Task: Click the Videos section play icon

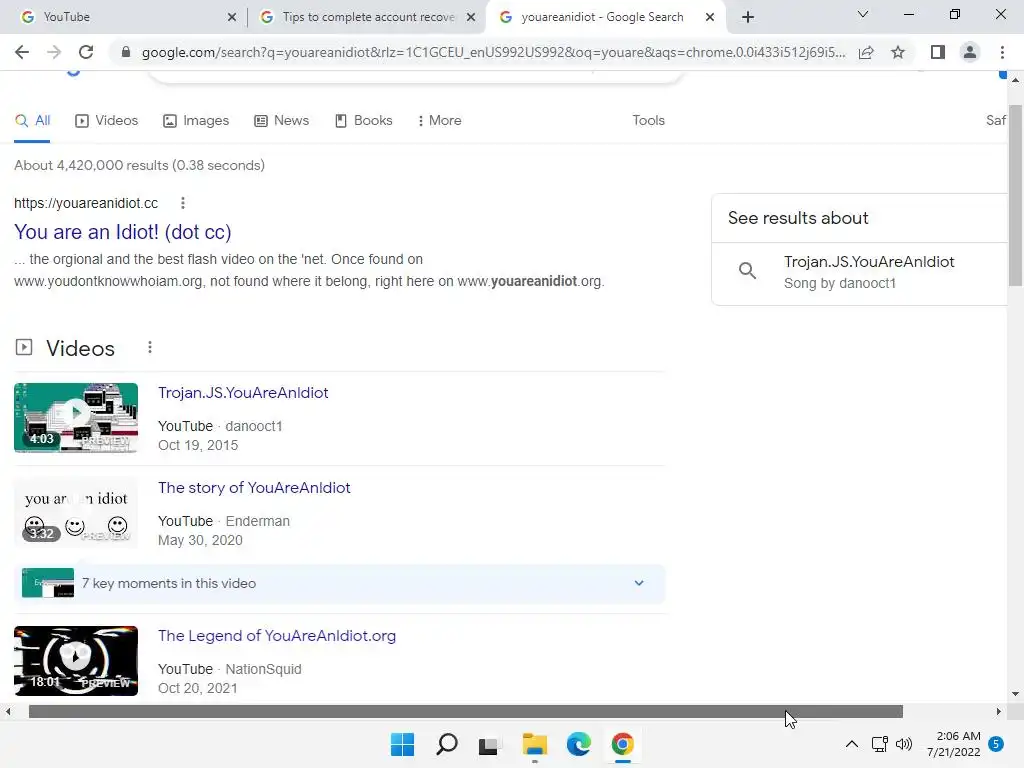Action: coord(24,347)
